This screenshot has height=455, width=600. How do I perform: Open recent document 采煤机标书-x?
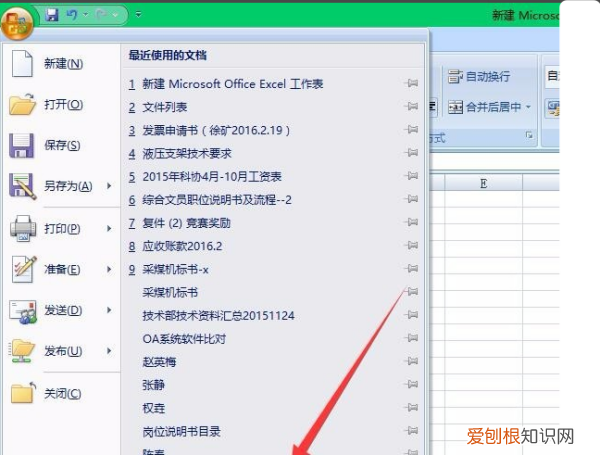point(175,269)
